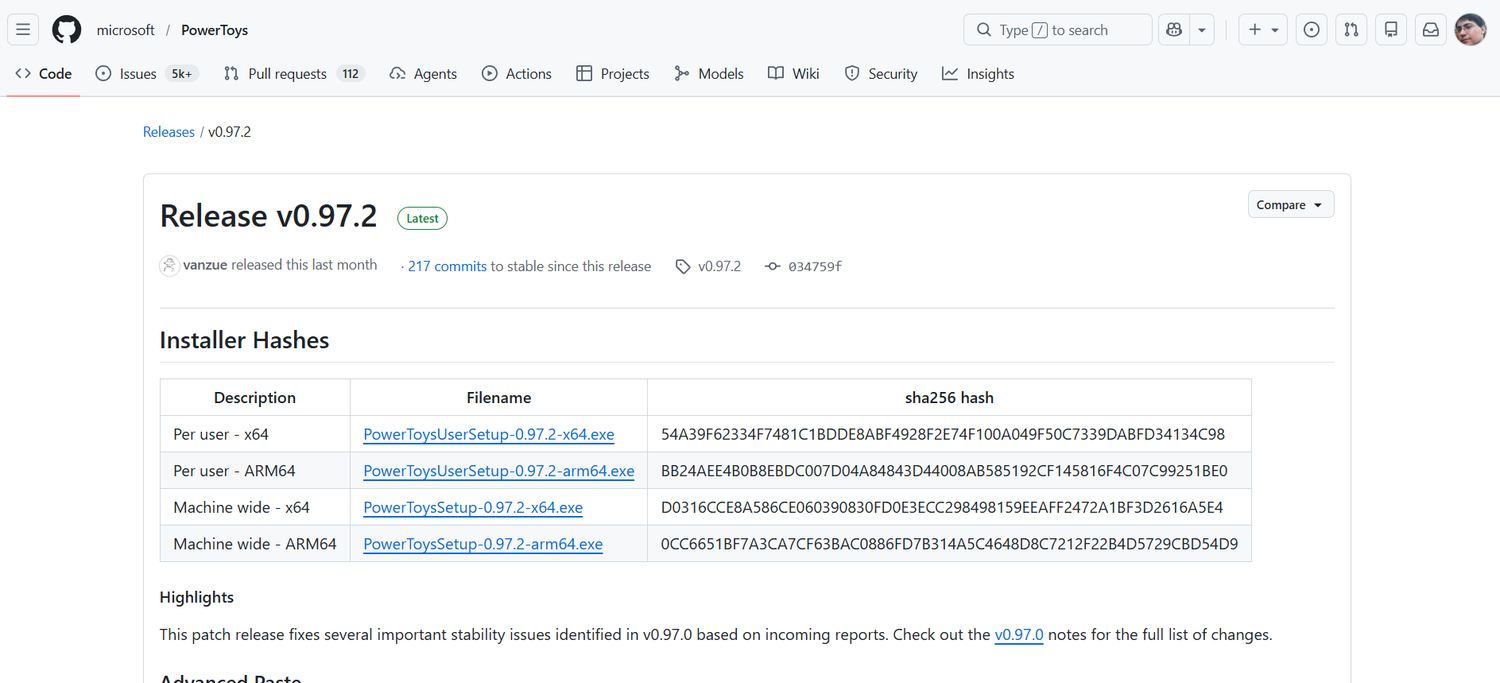This screenshot has width=1500, height=683.
Task: Click the Highlights heading
Action: pos(197,597)
